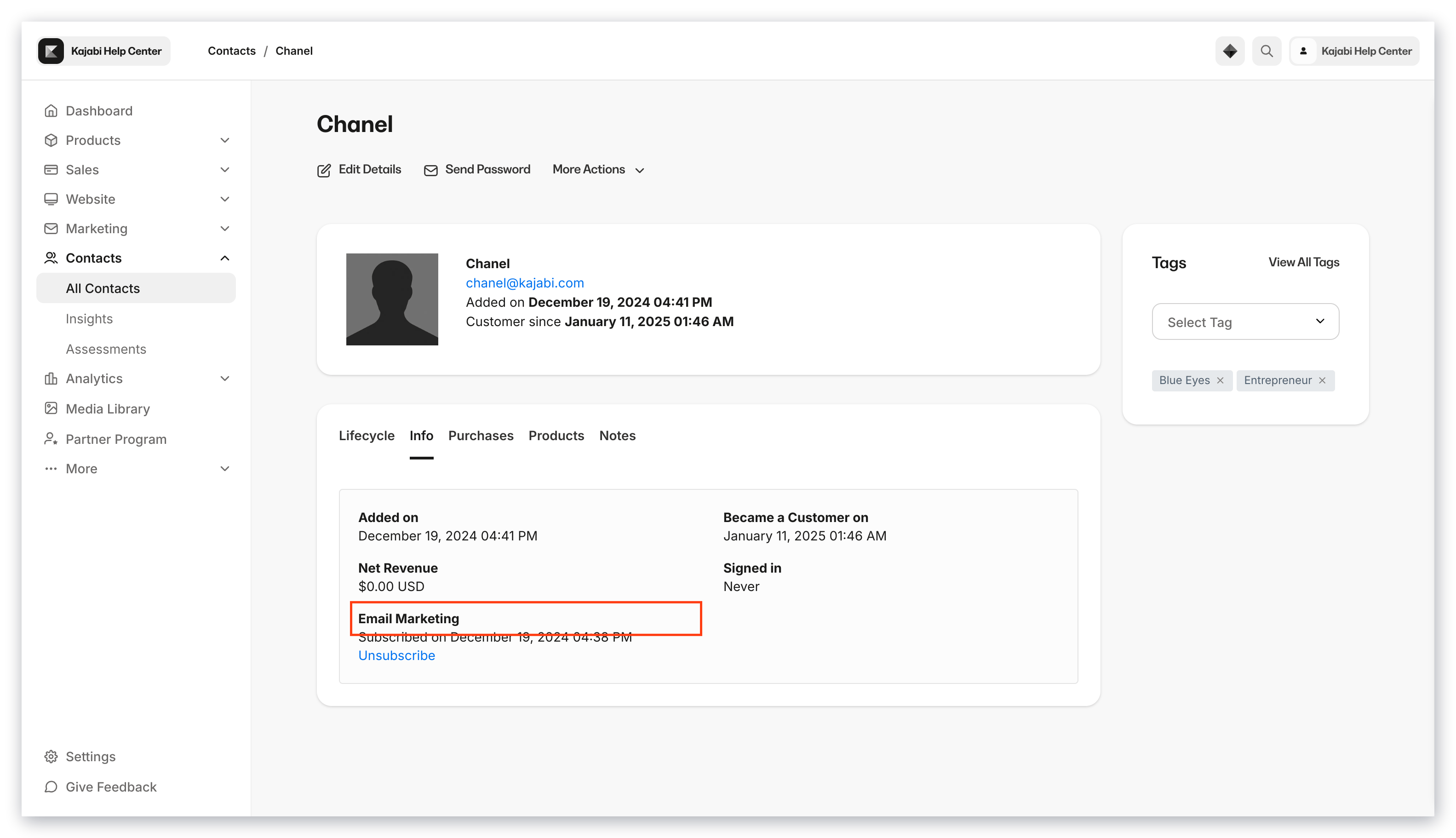The height and width of the screenshot is (838, 1456).
Task: Click the Analytics chart icon
Action: (51, 378)
